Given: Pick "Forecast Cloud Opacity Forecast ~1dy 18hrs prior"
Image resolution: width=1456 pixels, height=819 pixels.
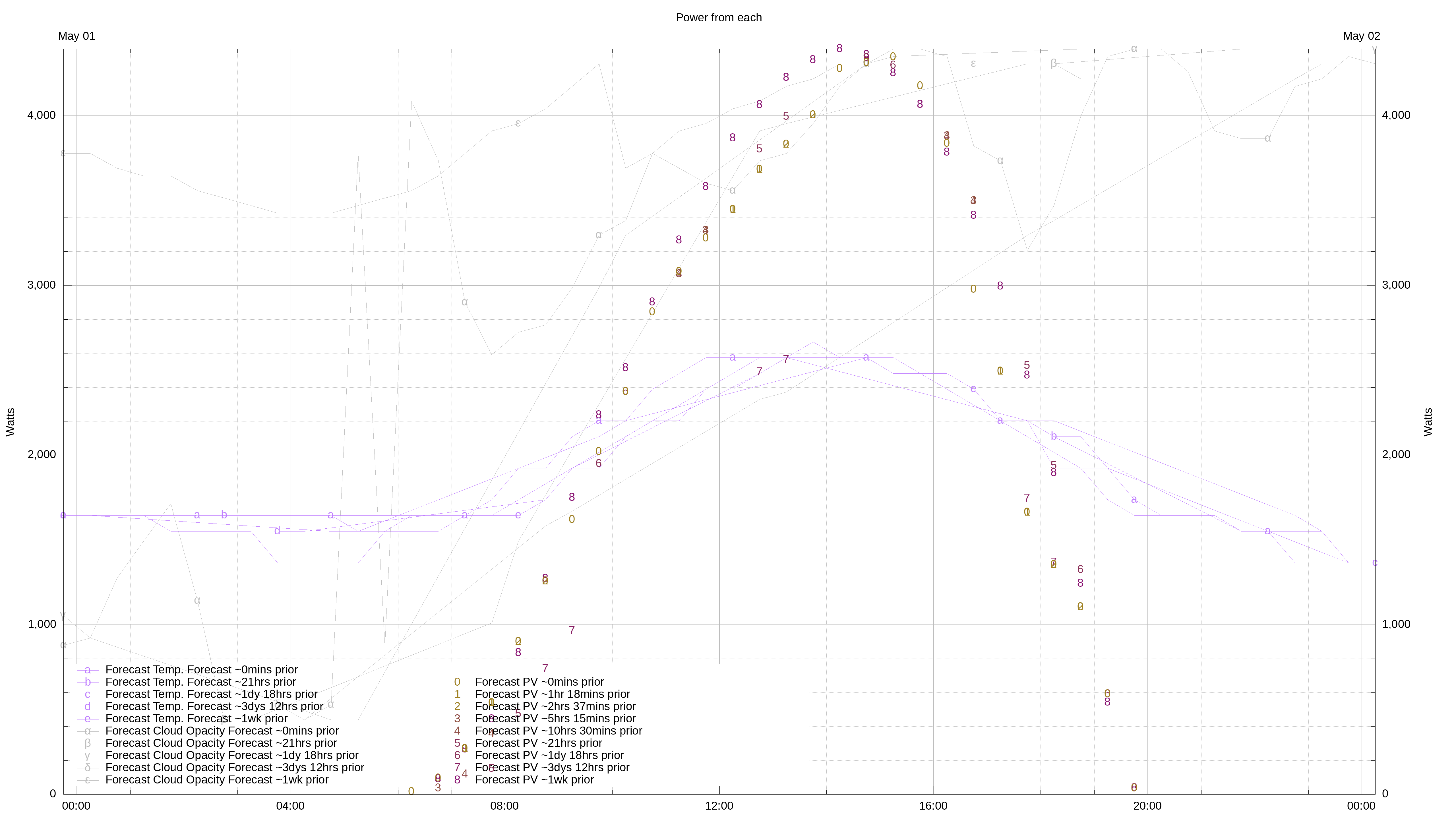Looking at the screenshot, I should [x=232, y=756].
